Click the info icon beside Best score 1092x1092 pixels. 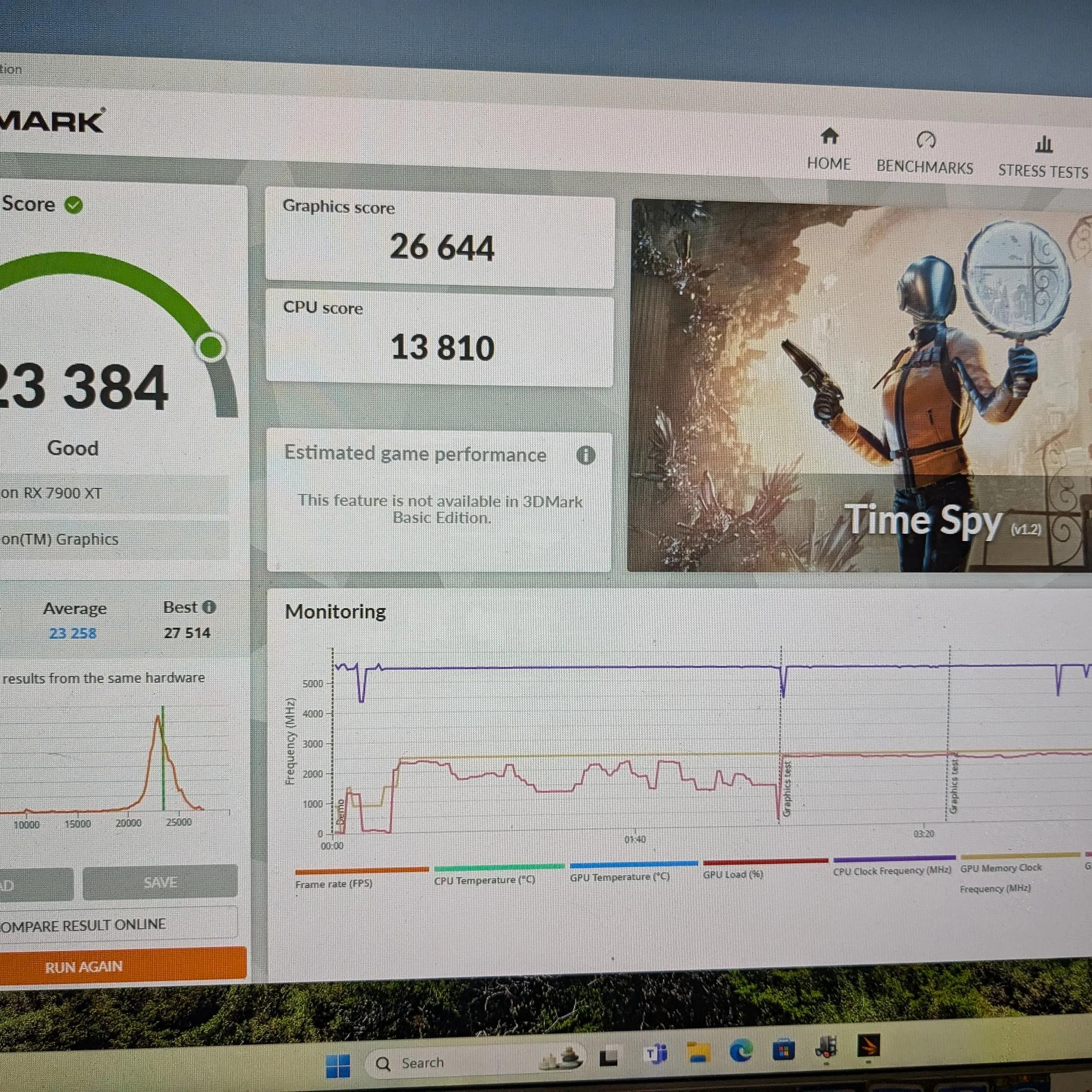209,607
